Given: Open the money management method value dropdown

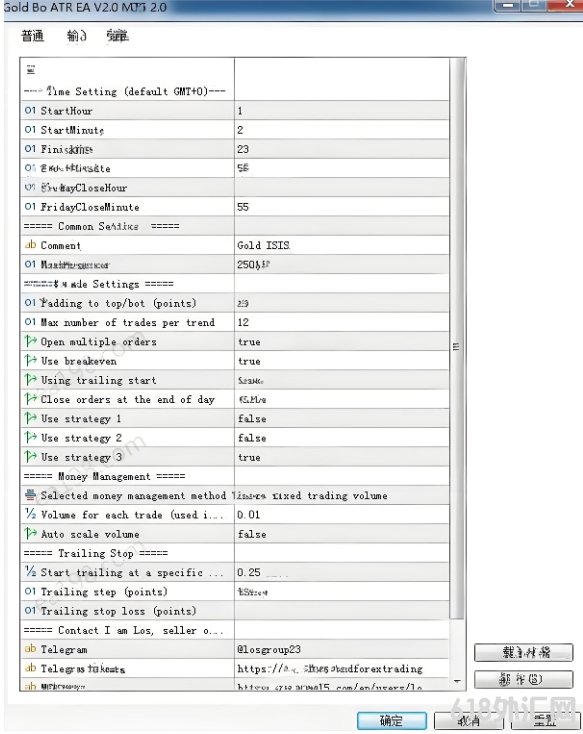Looking at the screenshot, I should (x=341, y=495).
